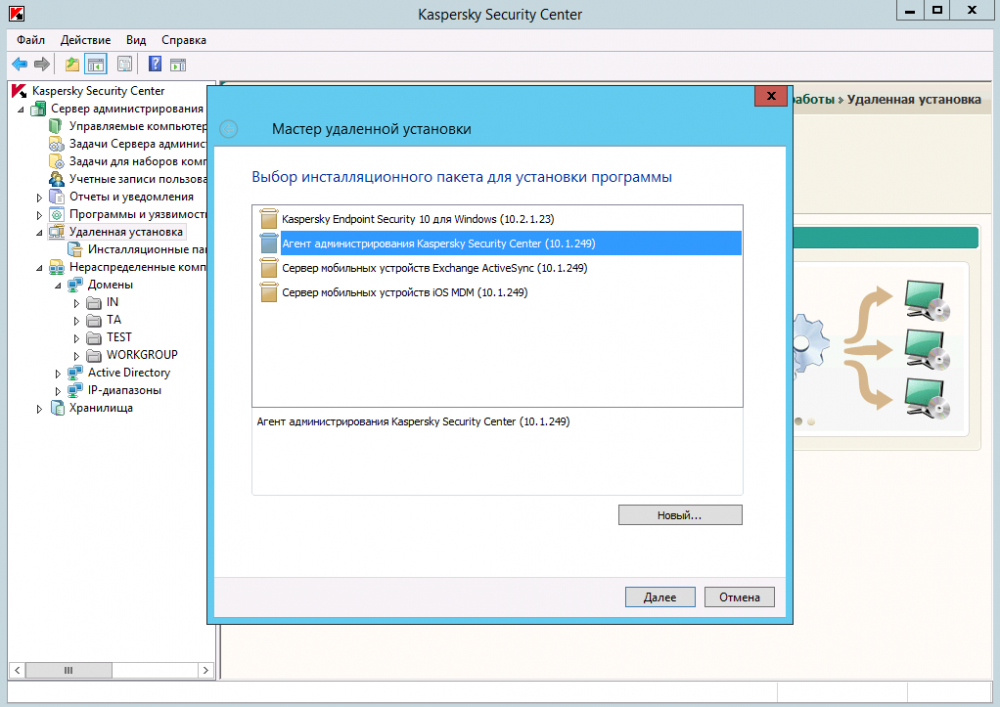1000x707 pixels.
Task: Select Сервер мобильных устройств Exchange ActiveSync
Action: [497, 268]
